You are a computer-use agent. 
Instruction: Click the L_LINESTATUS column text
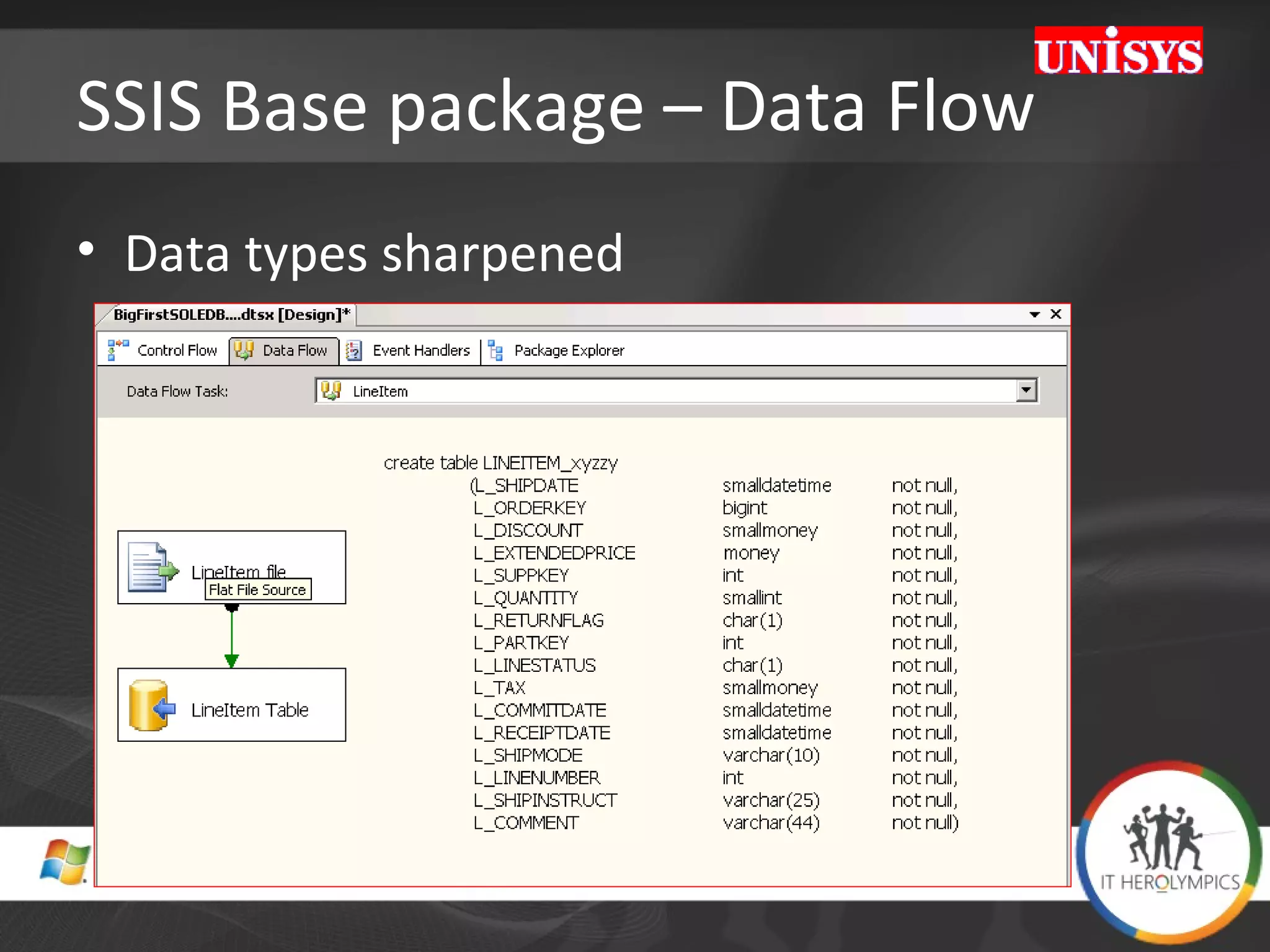click(535, 665)
